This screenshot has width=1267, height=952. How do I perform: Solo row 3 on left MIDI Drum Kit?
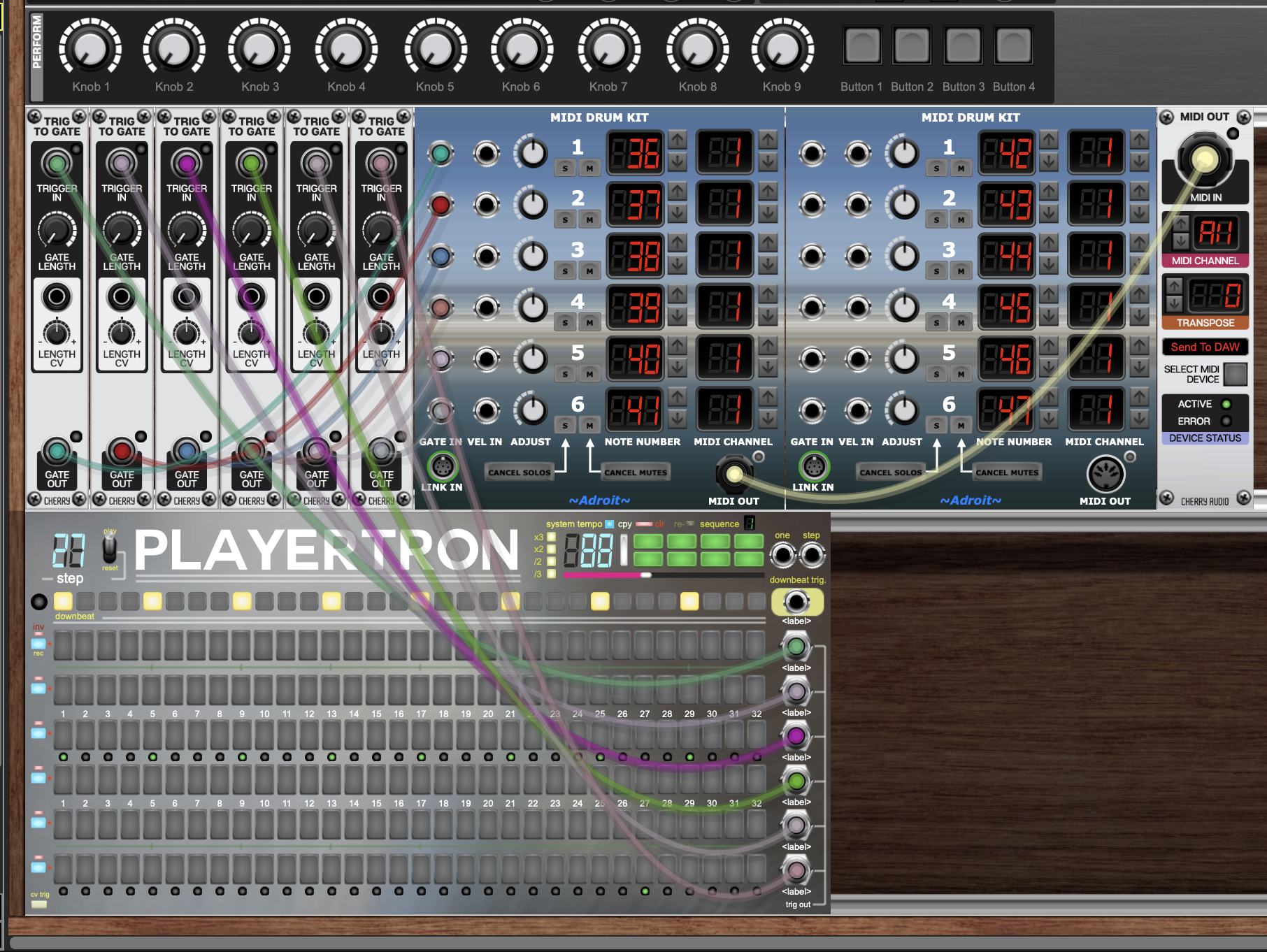click(565, 271)
